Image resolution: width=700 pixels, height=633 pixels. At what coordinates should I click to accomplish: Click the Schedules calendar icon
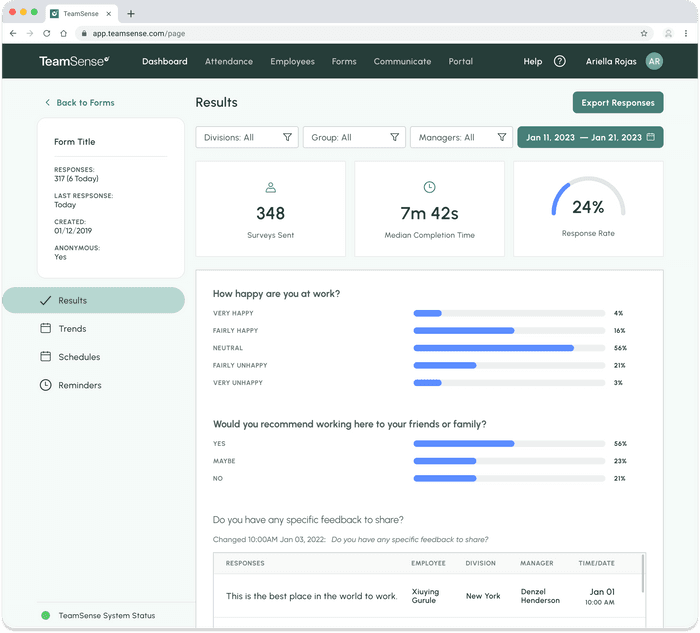(46, 357)
